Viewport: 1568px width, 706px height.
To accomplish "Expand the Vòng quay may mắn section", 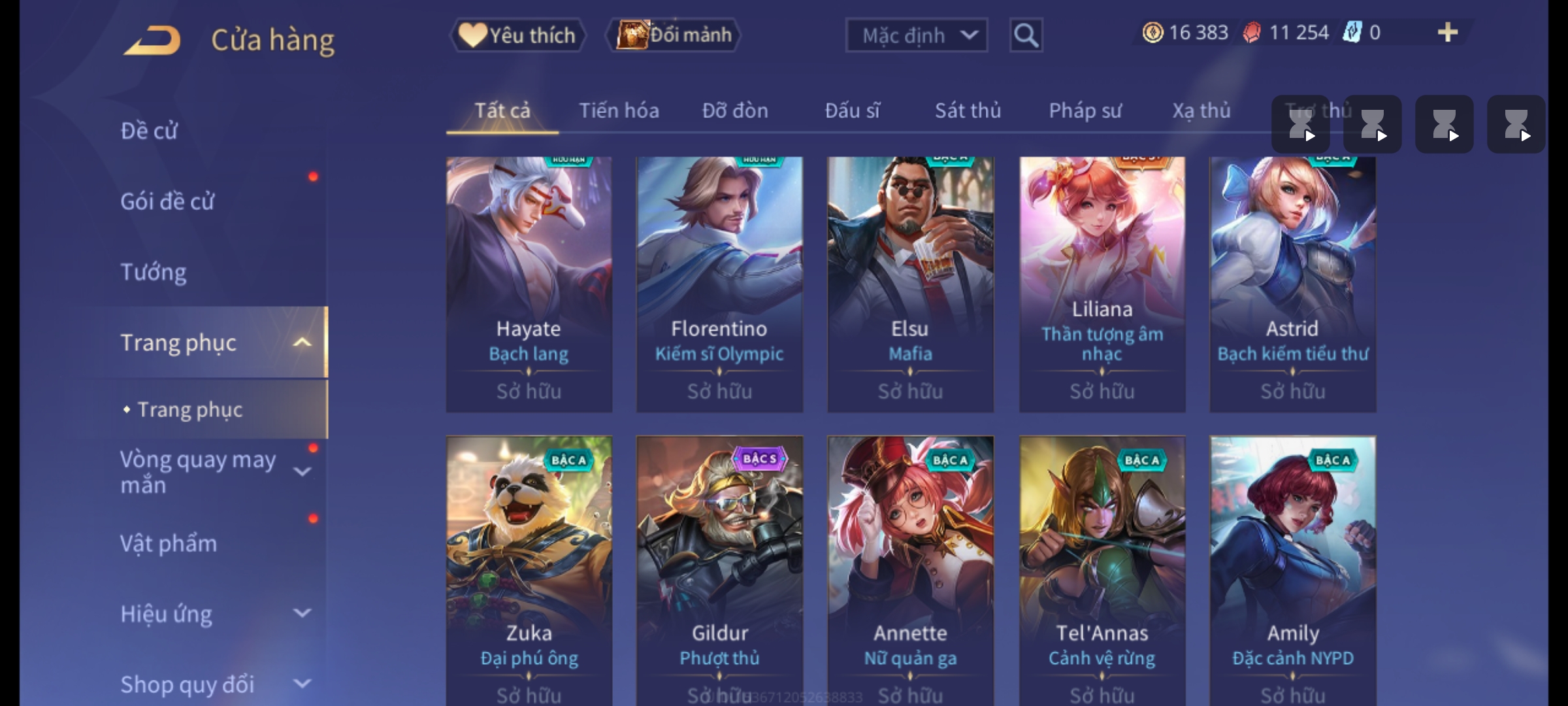I will tap(302, 471).
